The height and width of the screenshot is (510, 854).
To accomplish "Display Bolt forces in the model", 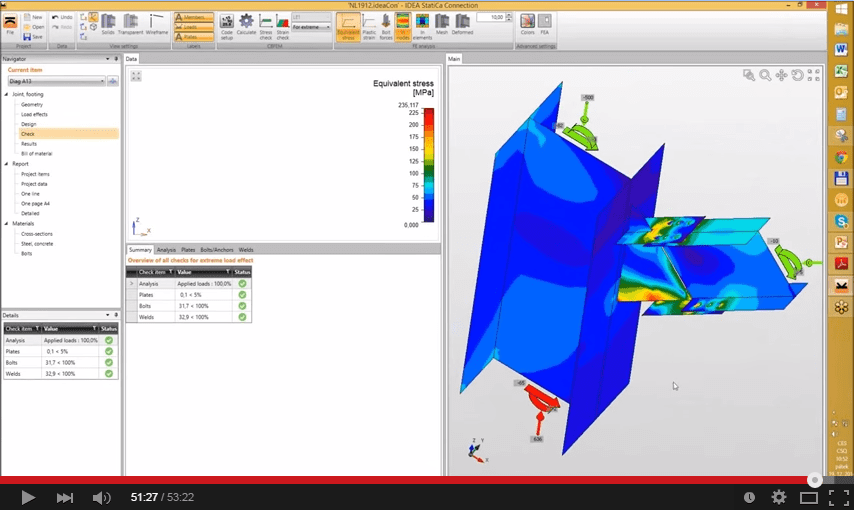I will 386,24.
